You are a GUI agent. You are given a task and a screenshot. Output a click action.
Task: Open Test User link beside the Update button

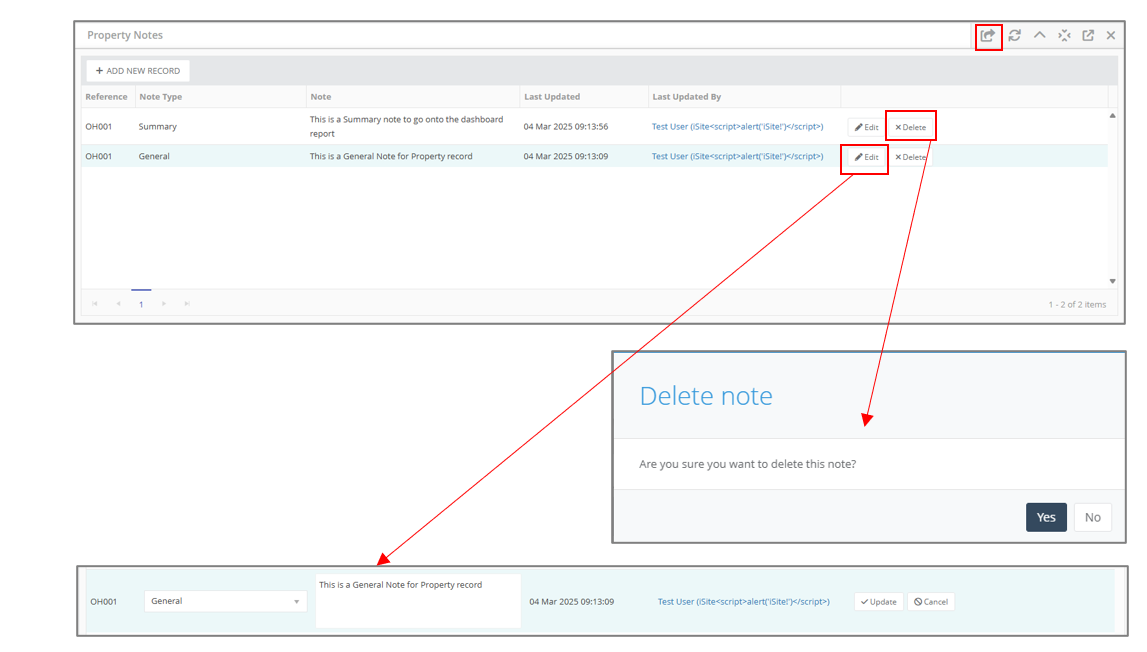[743, 602]
